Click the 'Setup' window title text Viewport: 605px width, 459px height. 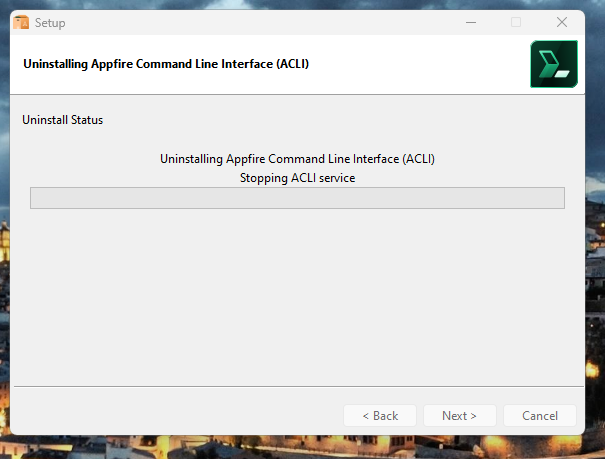coord(50,23)
